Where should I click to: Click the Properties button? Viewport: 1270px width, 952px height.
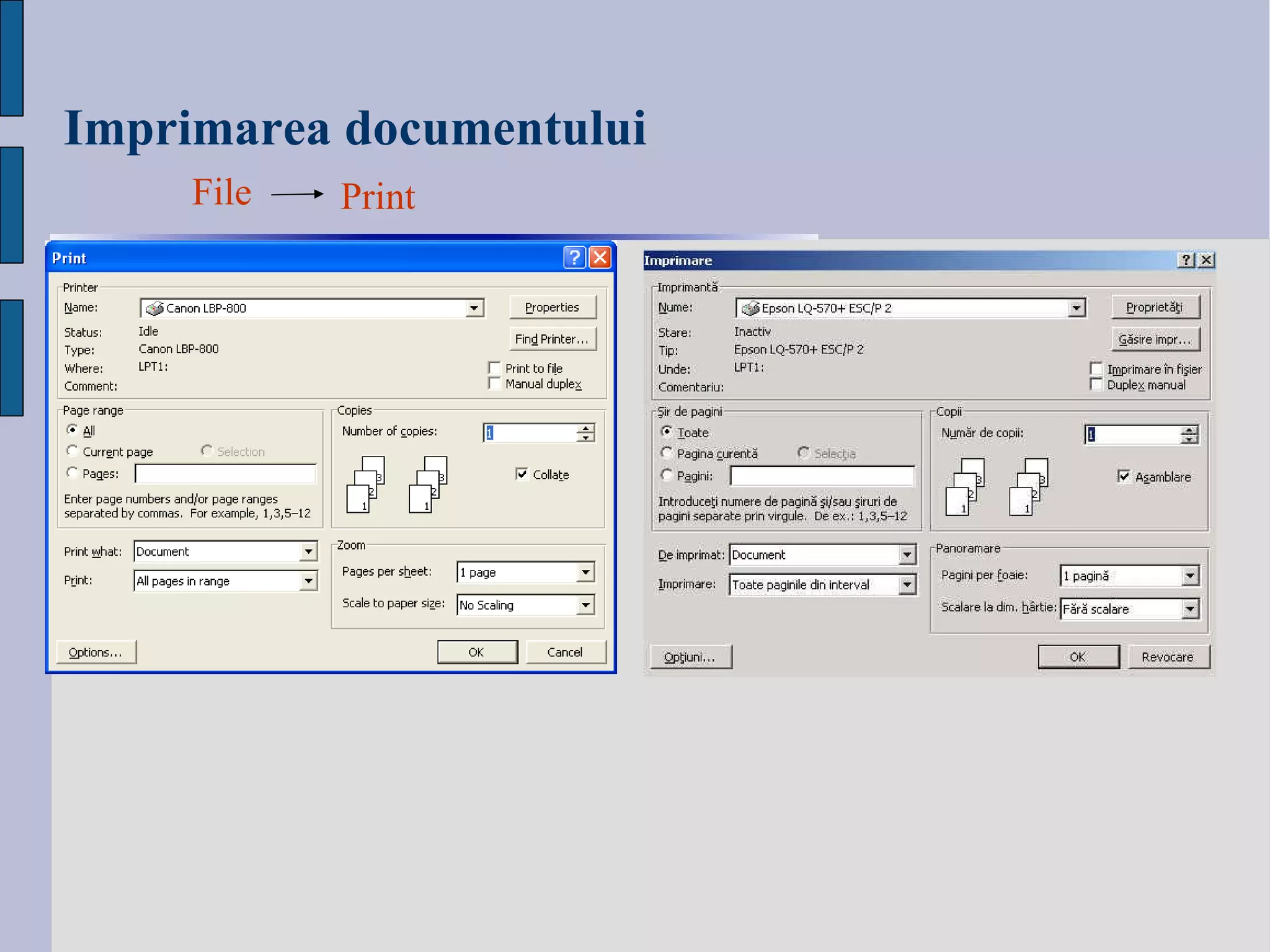pos(553,308)
